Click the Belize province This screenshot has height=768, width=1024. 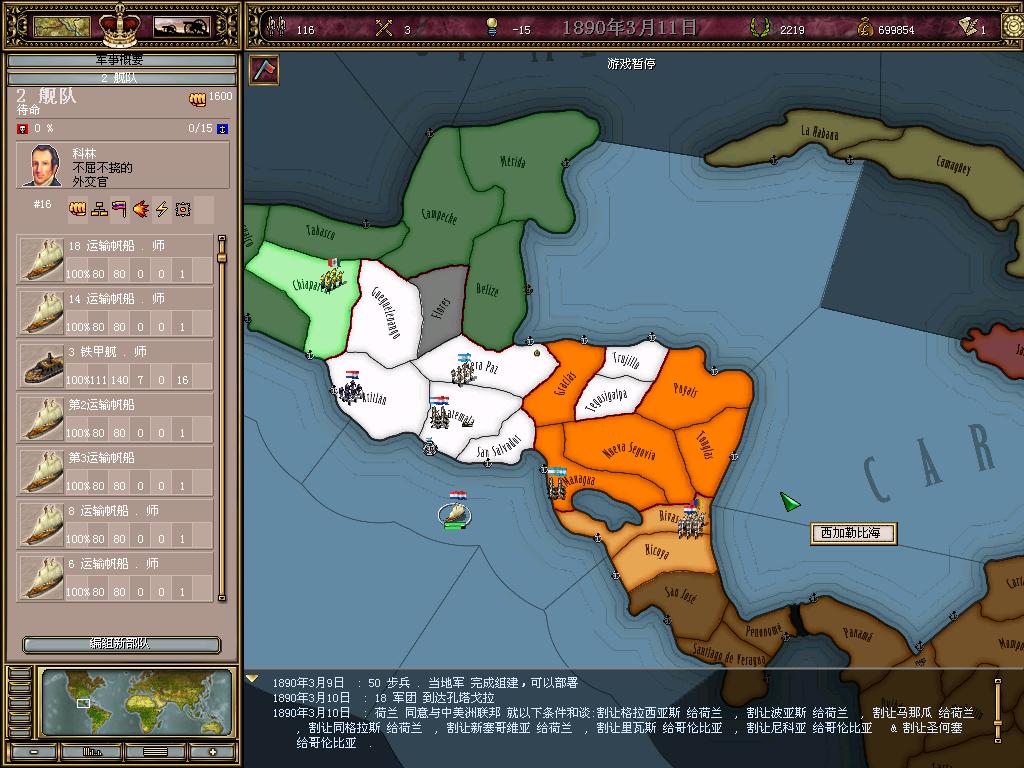coord(487,290)
